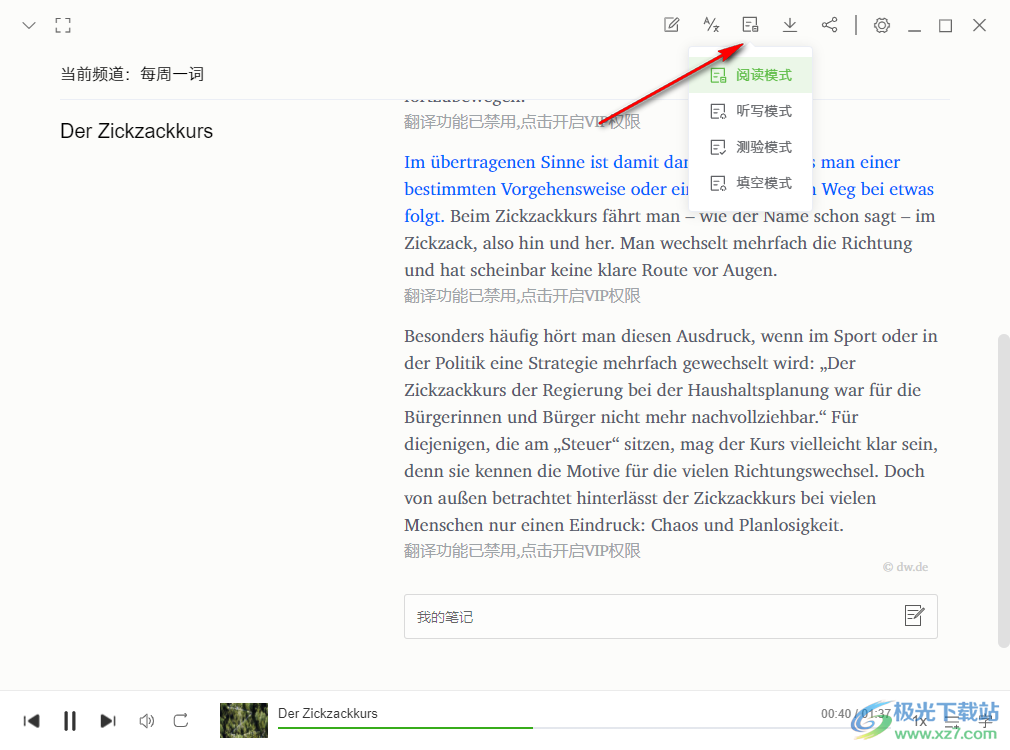Image resolution: width=1010 pixels, height=750 pixels.
Task: Pause the audio playback
Action: (70, 720)
